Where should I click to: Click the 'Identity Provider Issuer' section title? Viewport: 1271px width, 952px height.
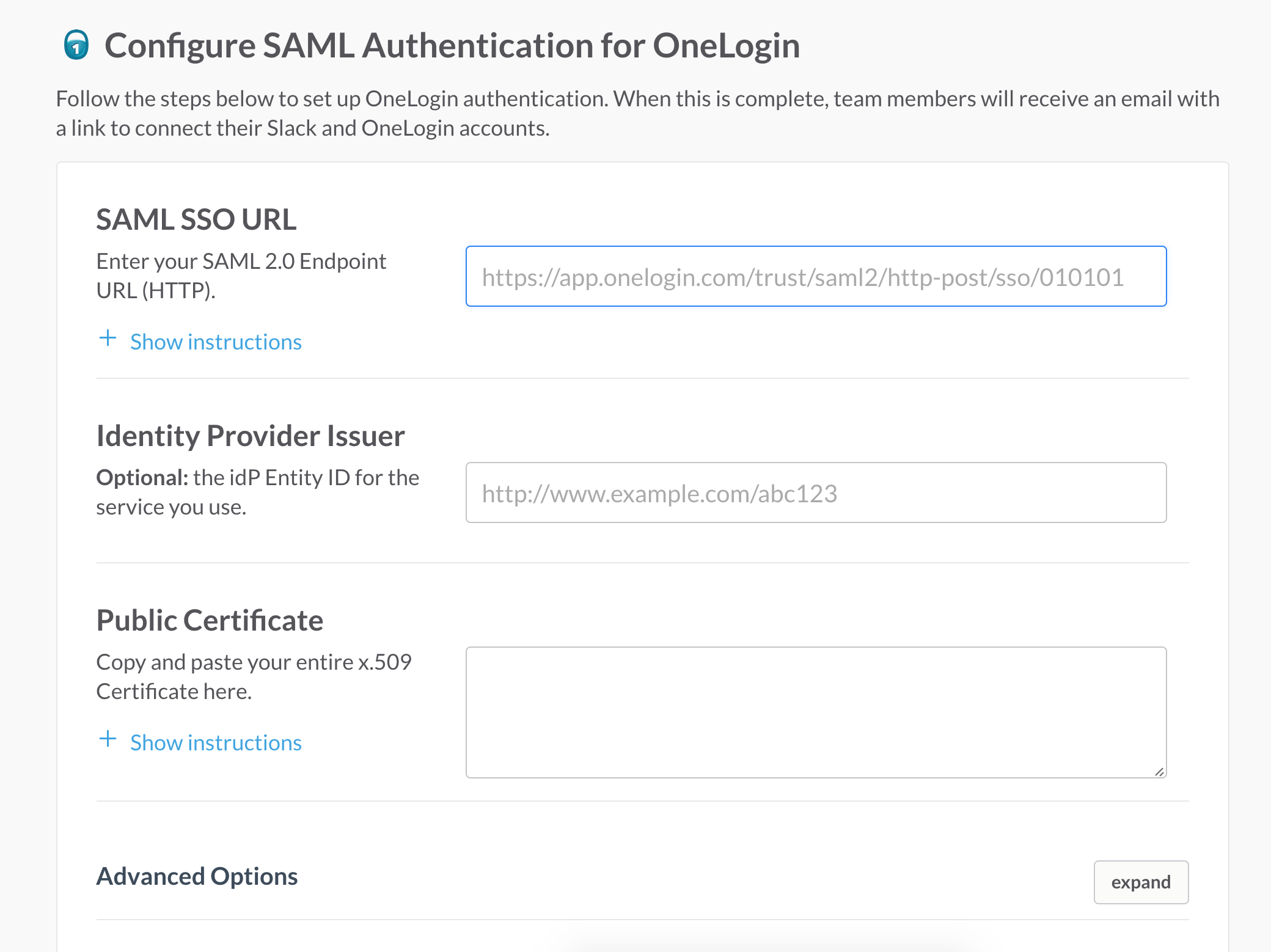click(x=251, y=436)
